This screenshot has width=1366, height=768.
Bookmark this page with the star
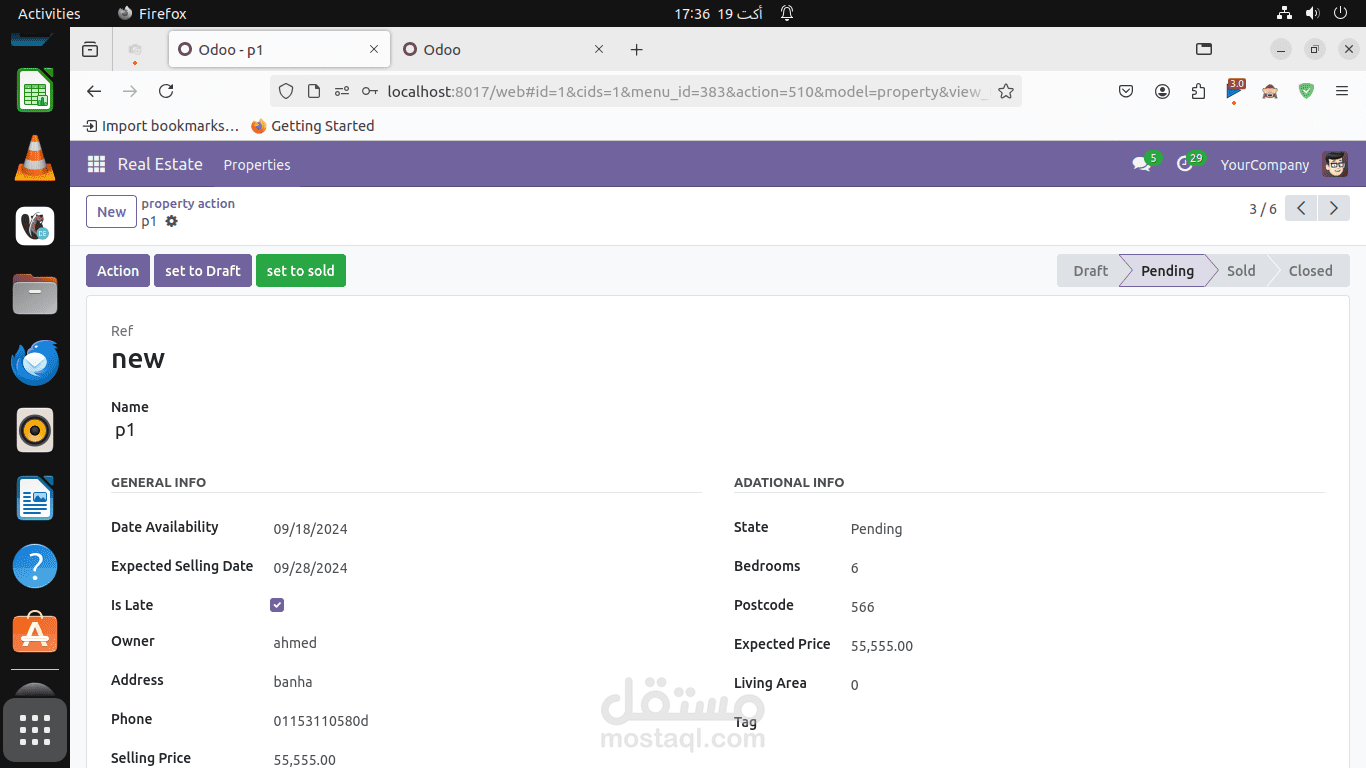[x=1006, y=91]
